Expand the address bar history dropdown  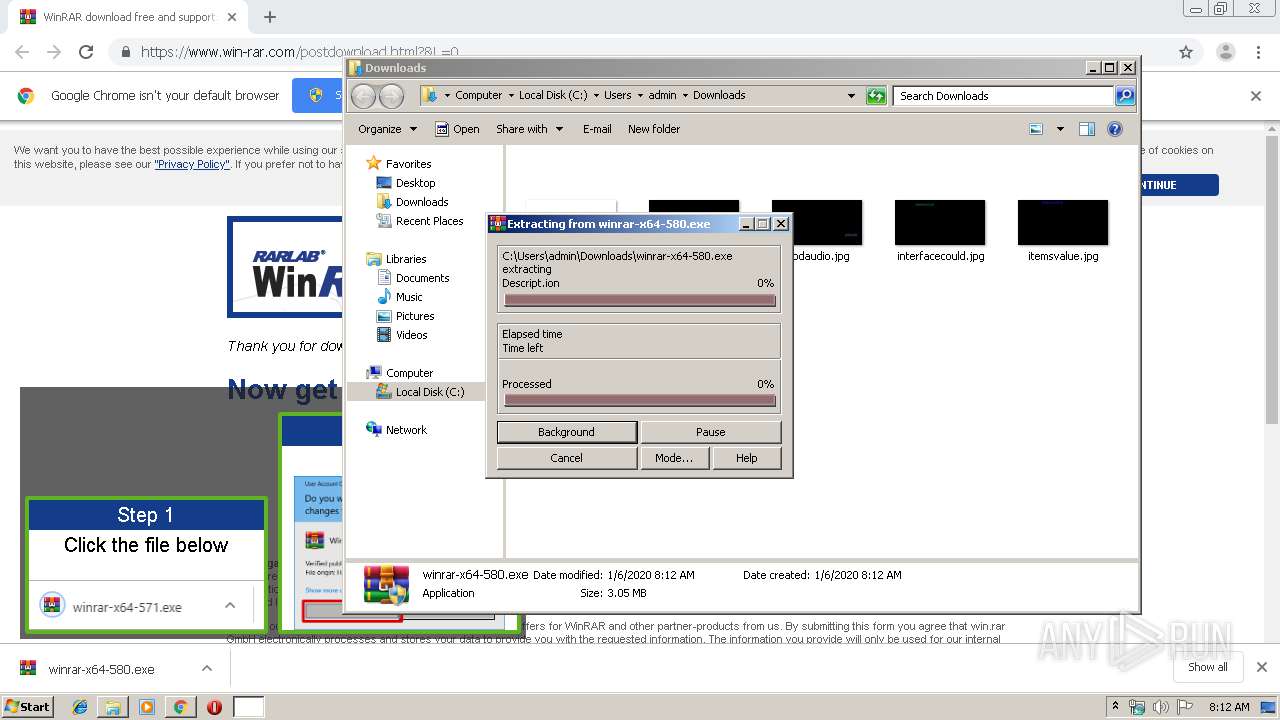pyautogui.click(x=851, y=96)
